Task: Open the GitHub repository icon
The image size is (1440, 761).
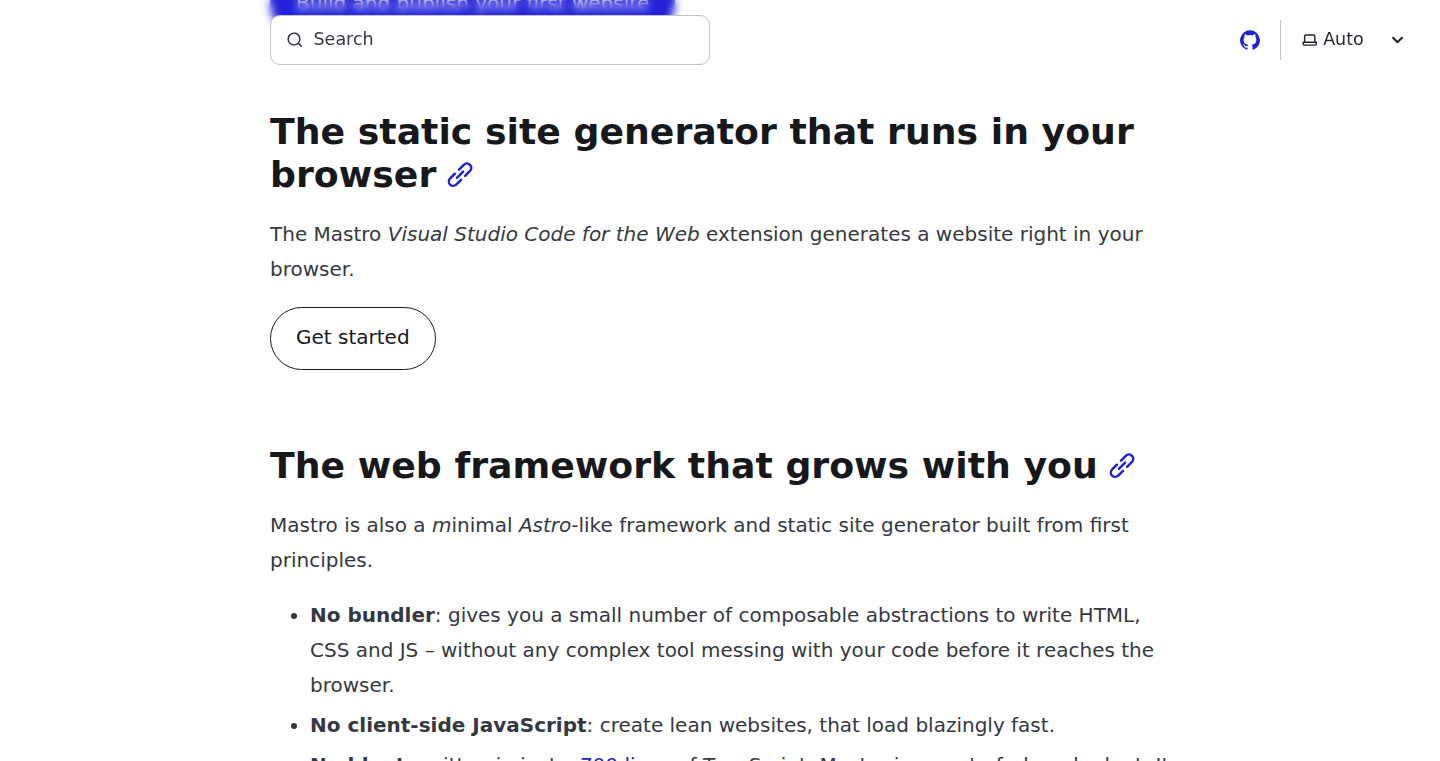Action: tap(1250, 40)
